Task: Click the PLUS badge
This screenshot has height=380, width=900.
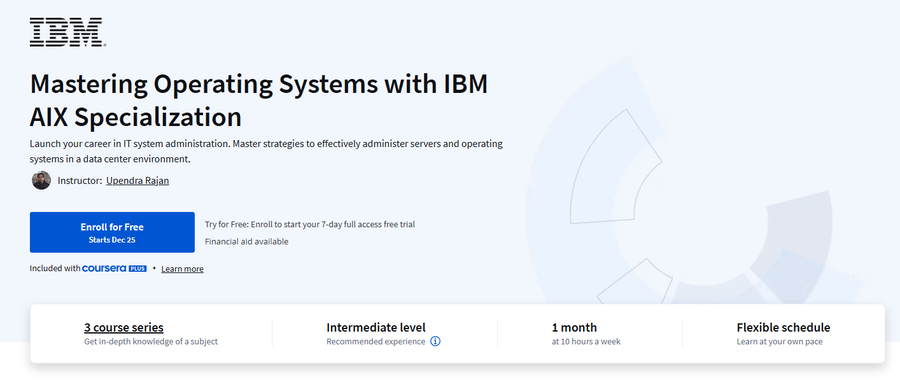Action: click(138, 269)
